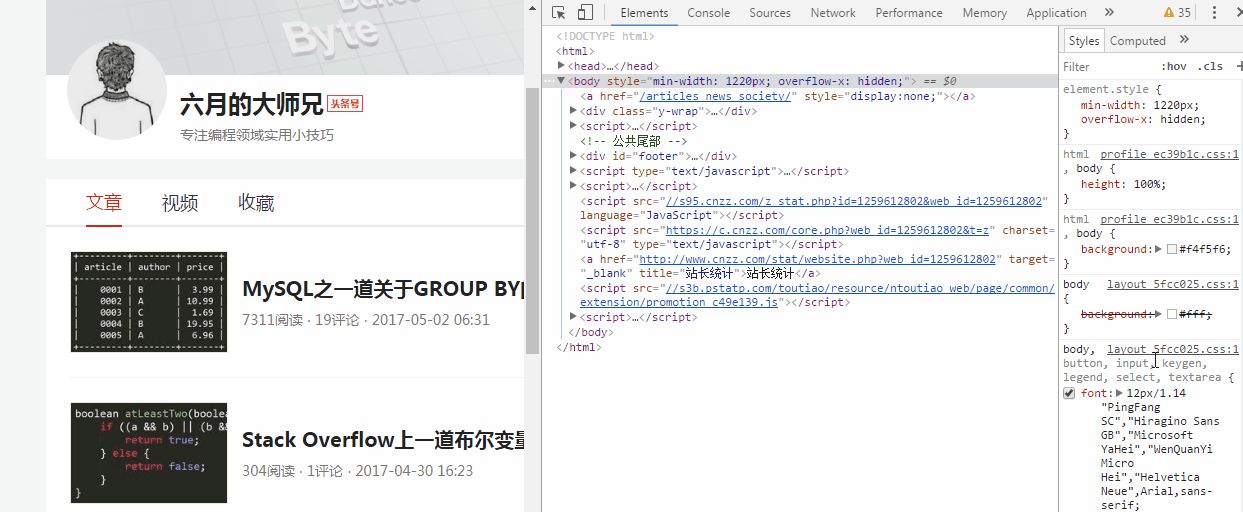1243x512 pixels.
Task: Open profile_ec39b1c.css link for #f4f5f6 rule
Action: 1169,219
